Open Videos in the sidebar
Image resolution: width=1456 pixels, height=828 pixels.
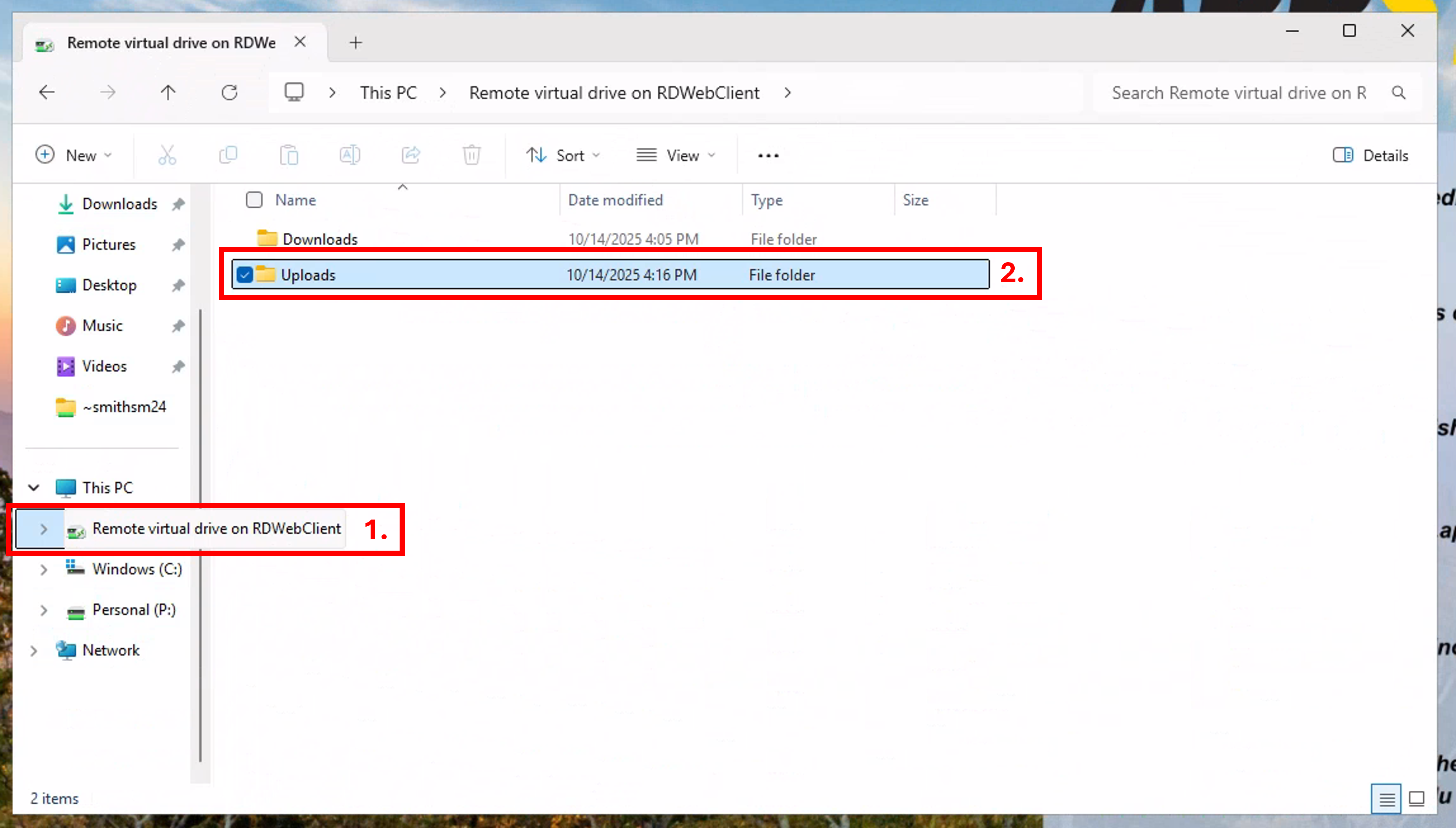pos(104,366)
